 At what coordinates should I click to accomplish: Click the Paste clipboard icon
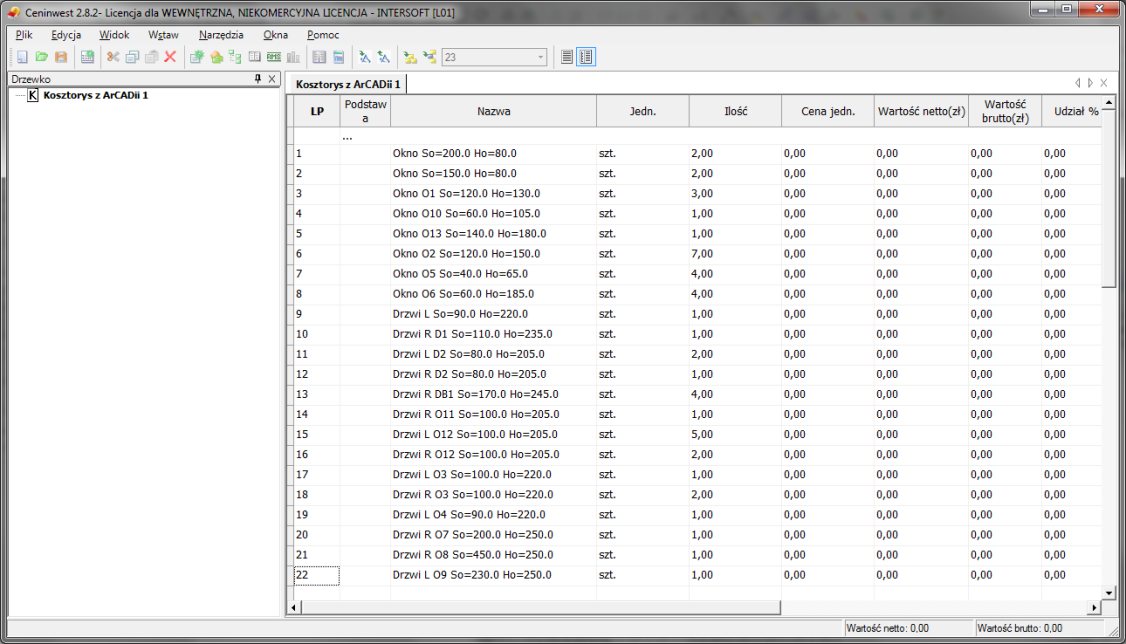pos(152,57)
